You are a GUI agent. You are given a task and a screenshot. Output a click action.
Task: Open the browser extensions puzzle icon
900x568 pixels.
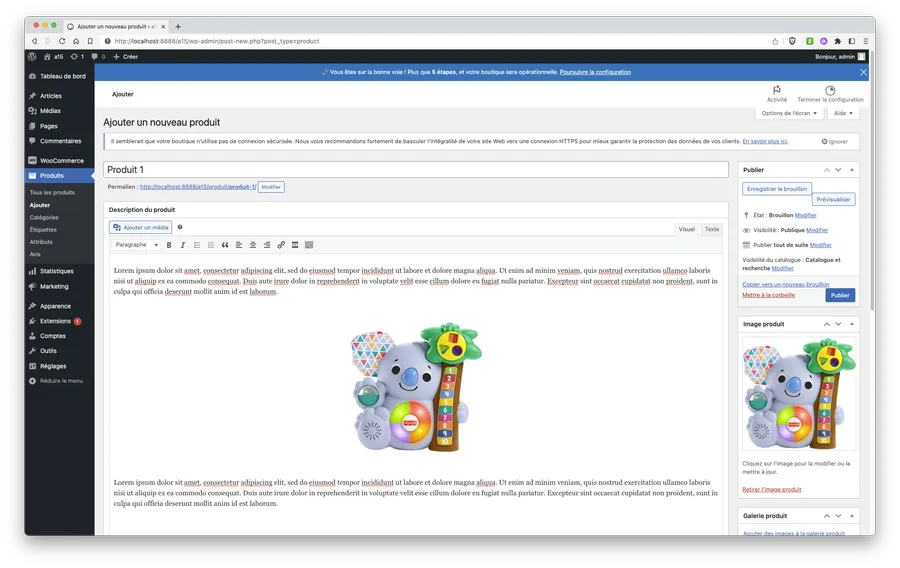tap(837, 41)
